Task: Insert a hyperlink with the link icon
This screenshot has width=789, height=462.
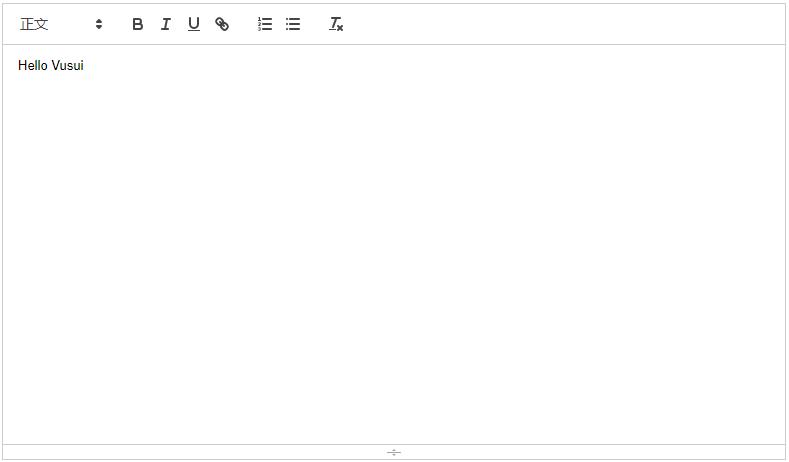Action: pyautogui.click(x=222, y=24)
